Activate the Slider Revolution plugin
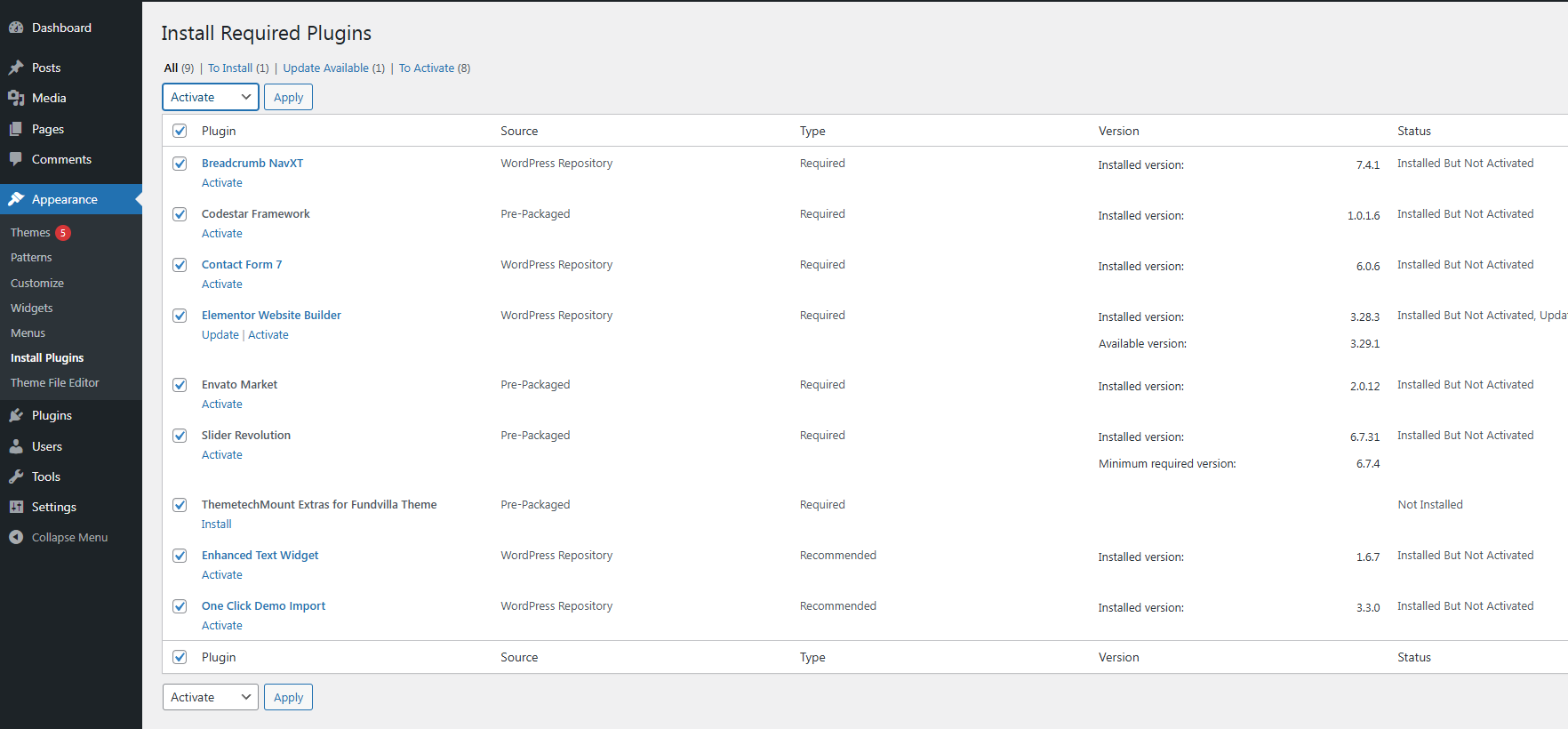 click(x=222, y=454)
